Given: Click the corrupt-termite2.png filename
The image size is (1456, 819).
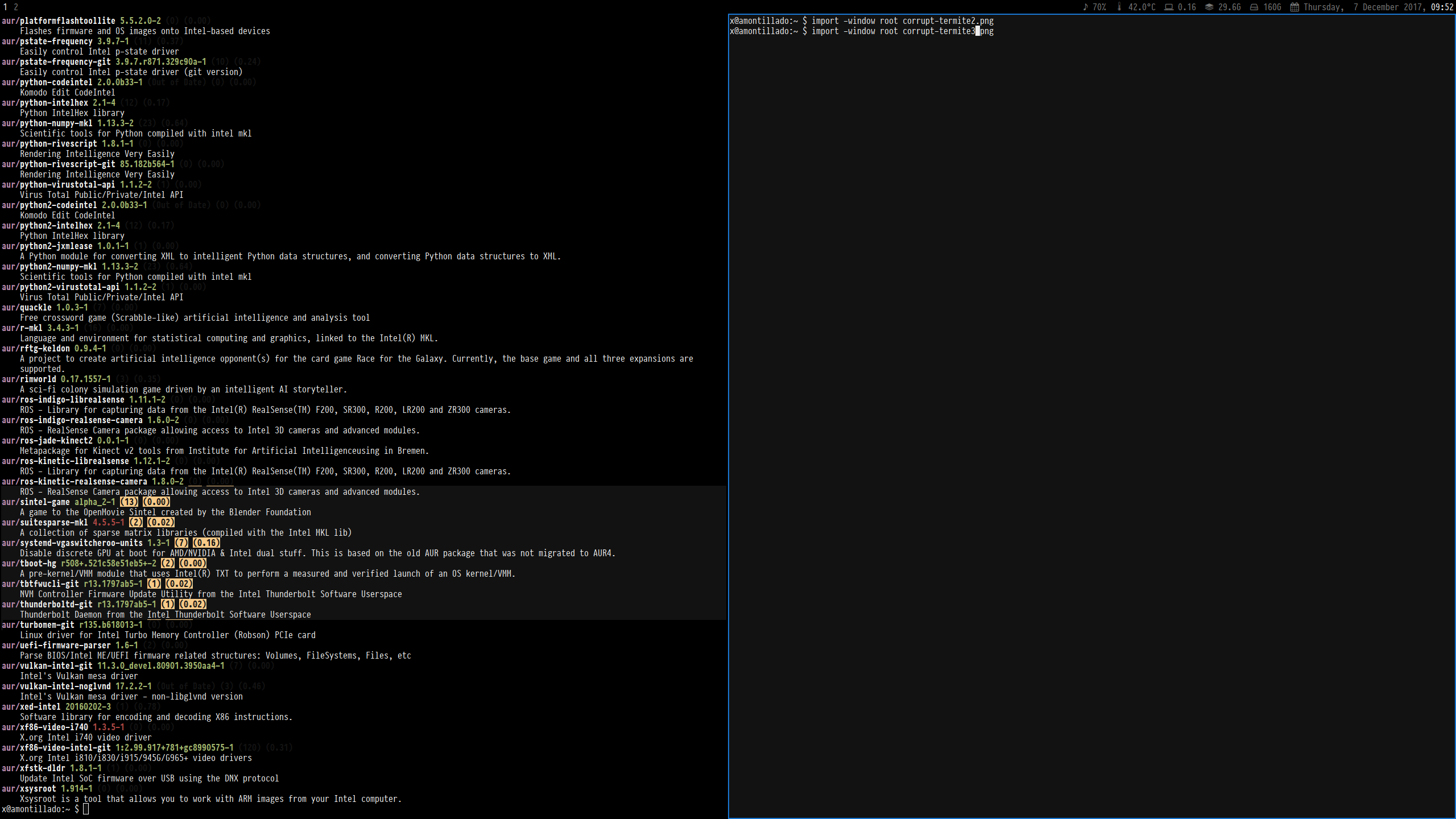Looking at the screenshot, I should 948,21.
